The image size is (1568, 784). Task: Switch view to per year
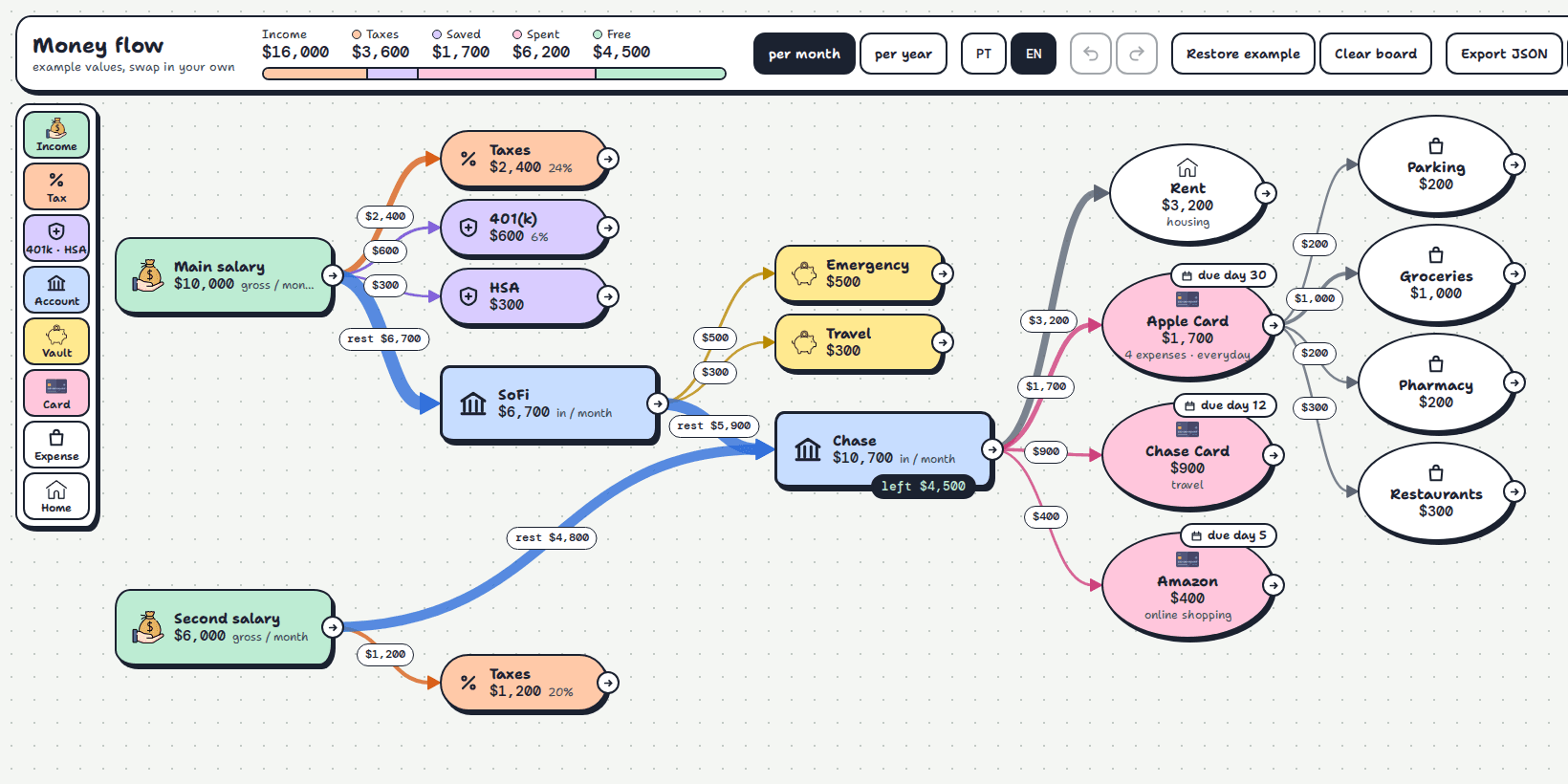(904, 54)
